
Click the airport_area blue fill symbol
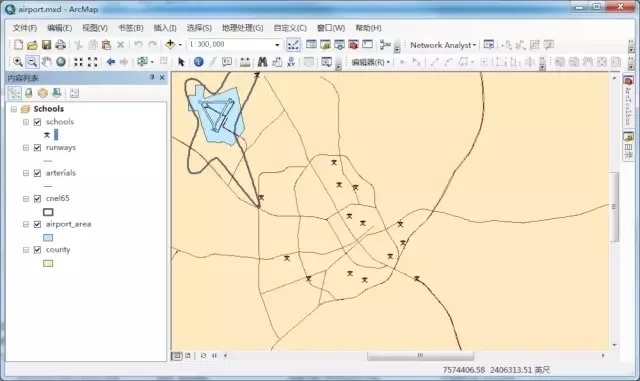48,238
